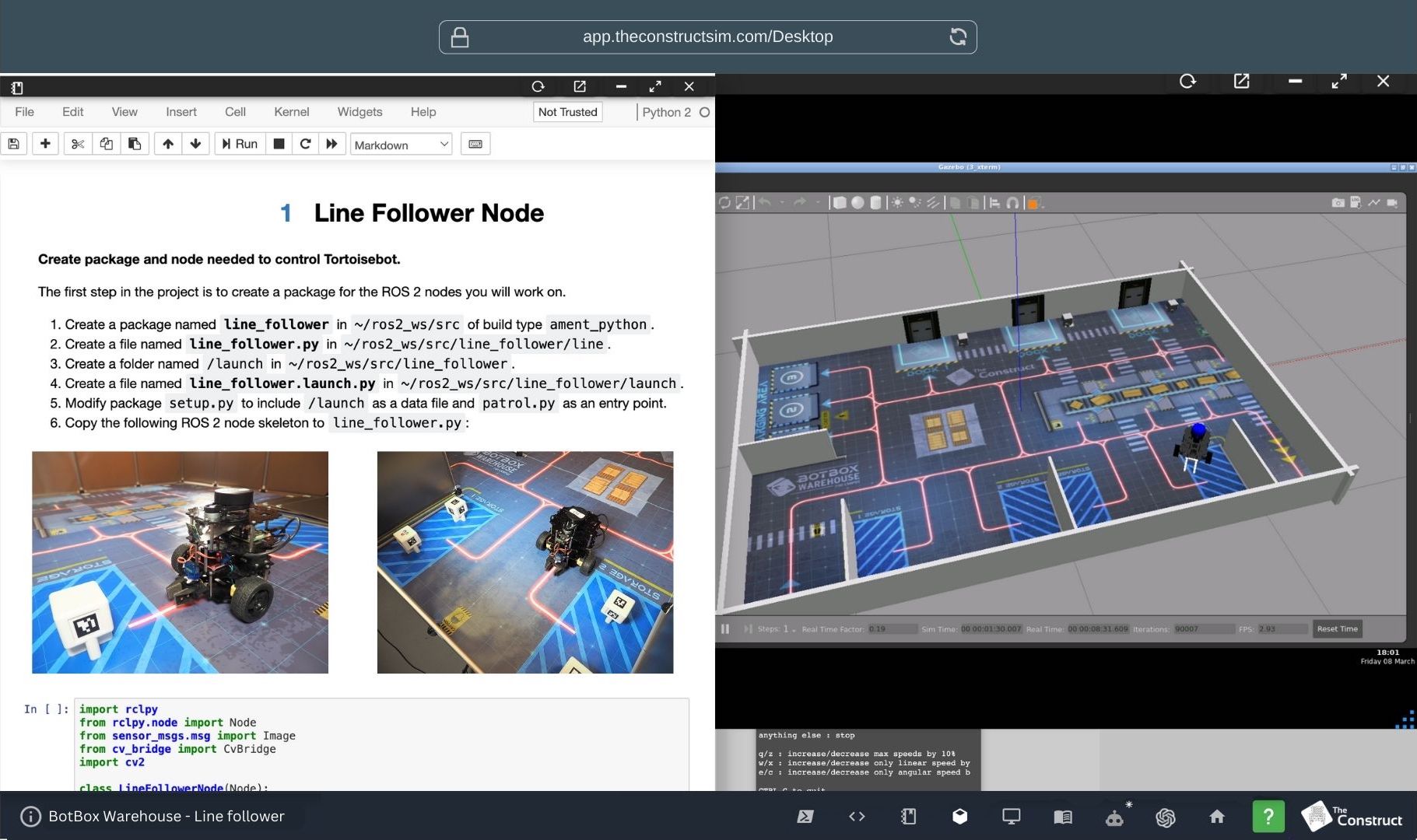Open the robot icon in bottom dock

click(x=1115, y=817)
